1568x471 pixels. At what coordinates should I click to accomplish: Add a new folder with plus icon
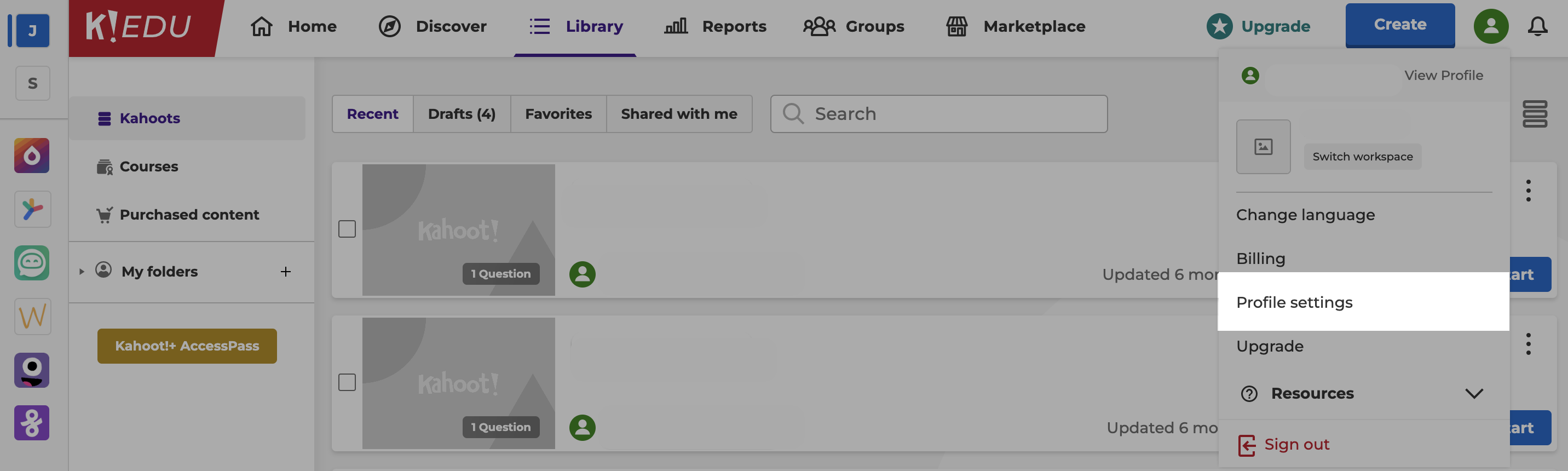click(285, 272)
